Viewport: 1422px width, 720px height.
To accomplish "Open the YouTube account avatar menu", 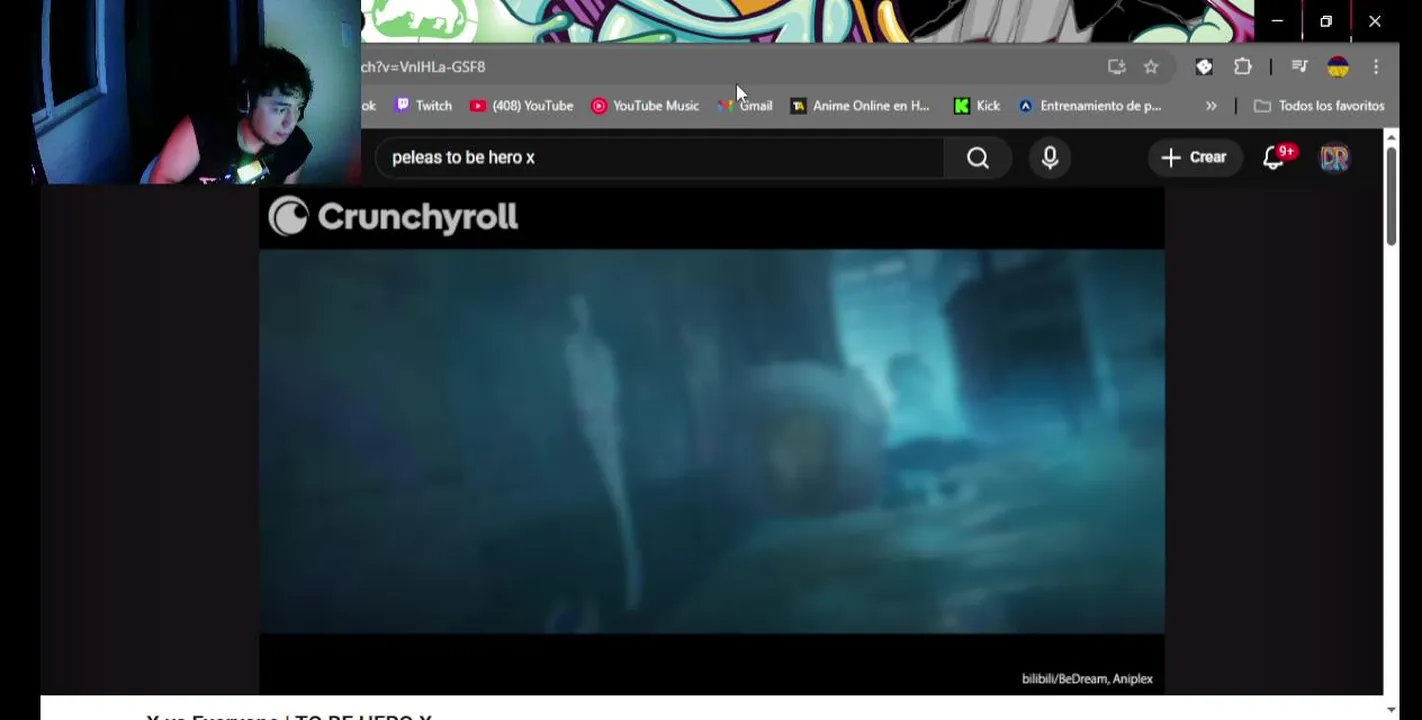I will (x=1334, y=157).
